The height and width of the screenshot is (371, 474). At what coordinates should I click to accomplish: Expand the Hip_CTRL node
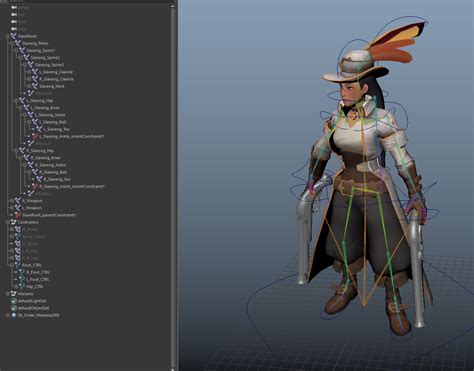pyautogui.click(x=16, y=286)
